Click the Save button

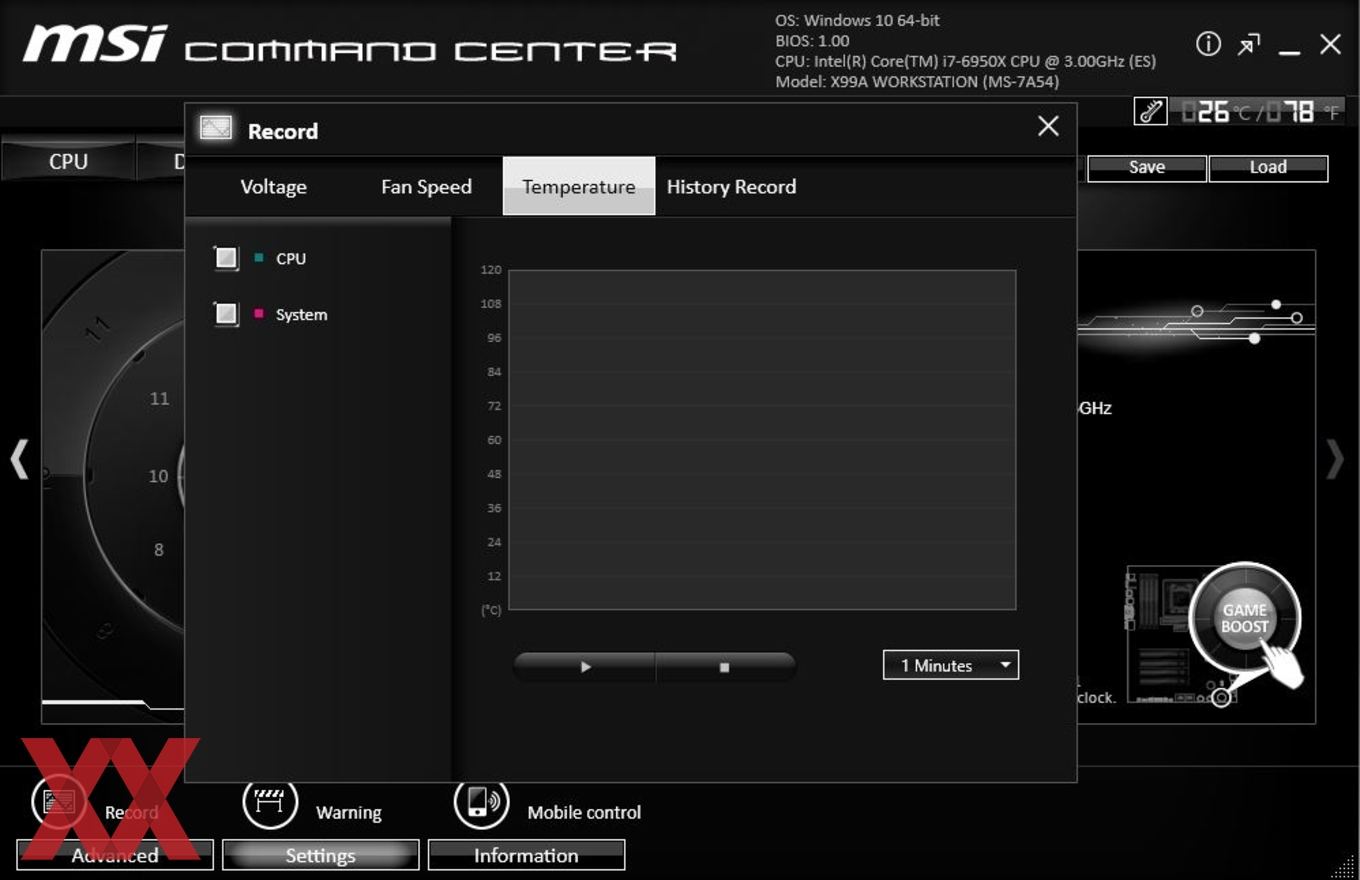pyautogui.click(x=1147, y=168)
